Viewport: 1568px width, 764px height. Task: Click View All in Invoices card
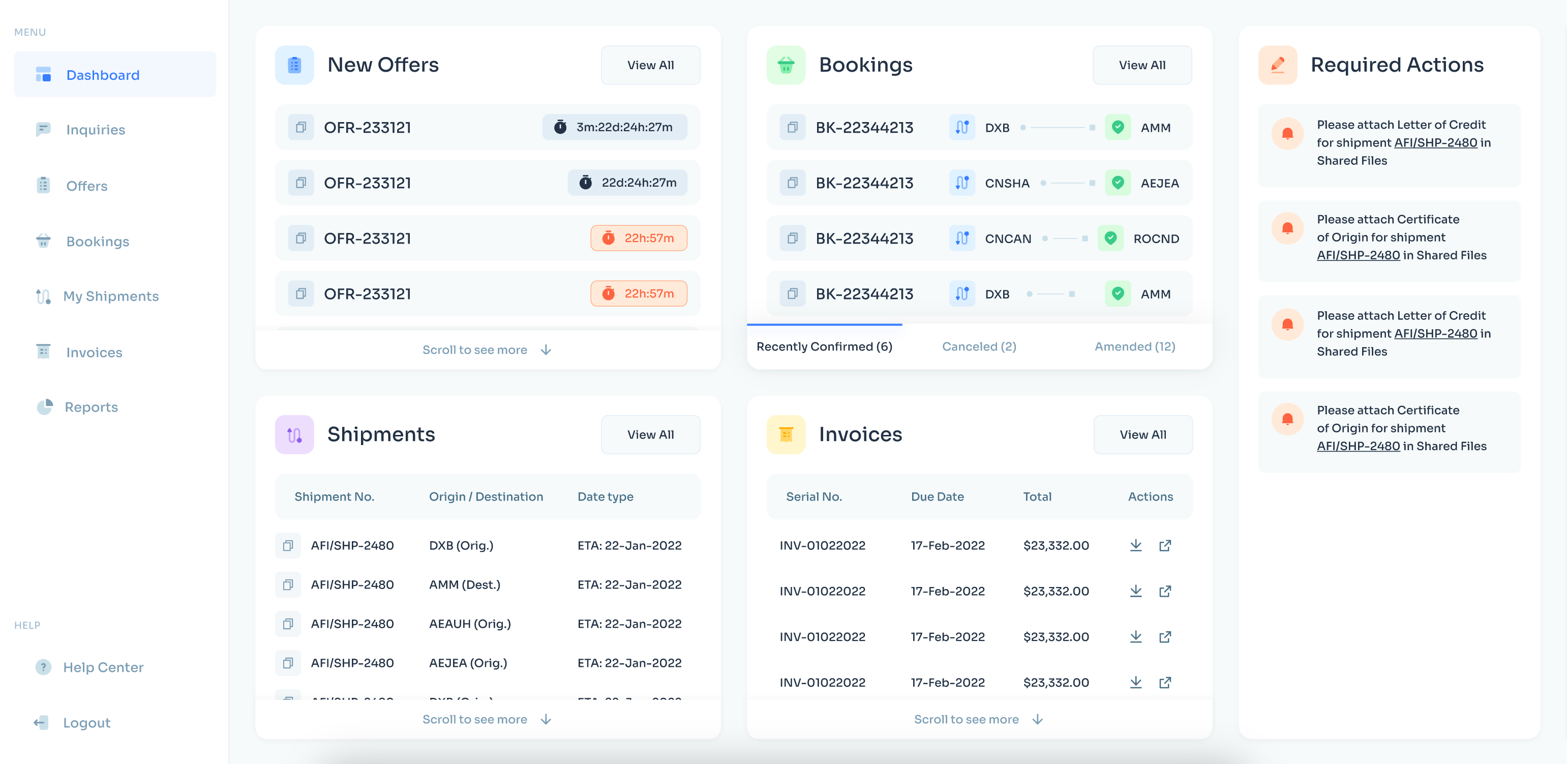point(1142,435)
